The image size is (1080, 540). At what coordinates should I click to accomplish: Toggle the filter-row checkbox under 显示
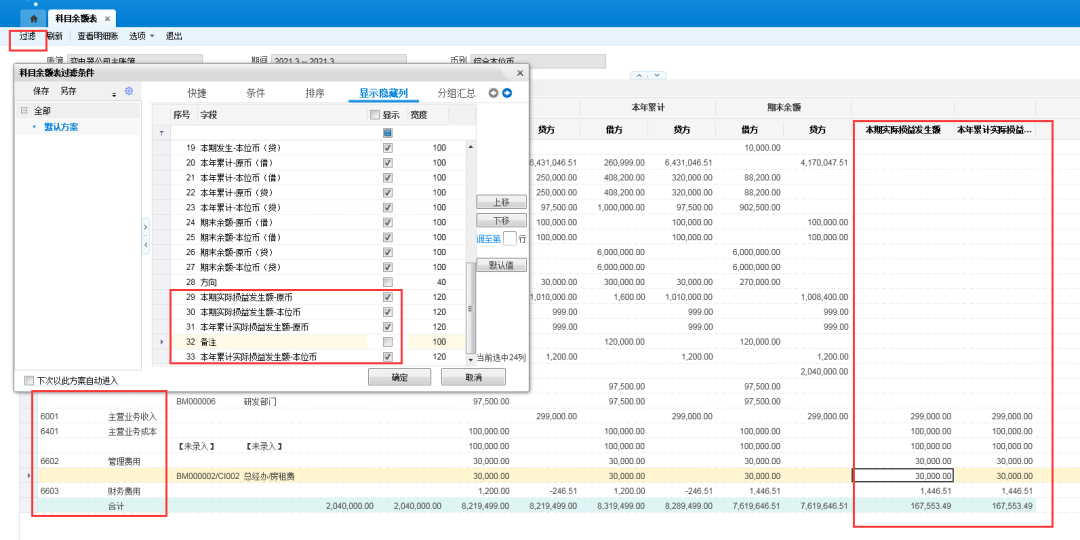click(x=388, y=132)
